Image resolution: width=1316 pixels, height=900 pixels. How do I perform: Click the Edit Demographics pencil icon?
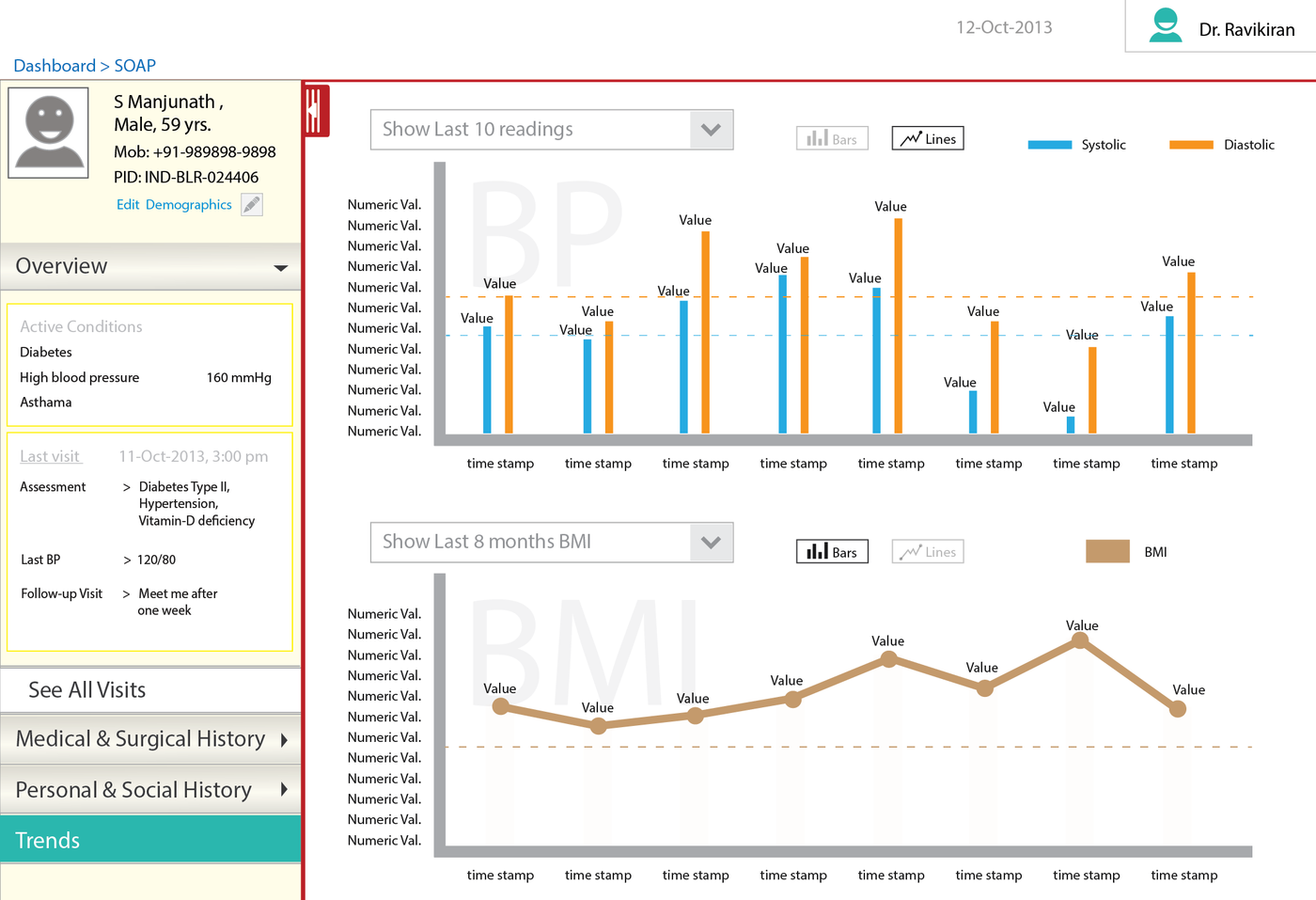250,204
